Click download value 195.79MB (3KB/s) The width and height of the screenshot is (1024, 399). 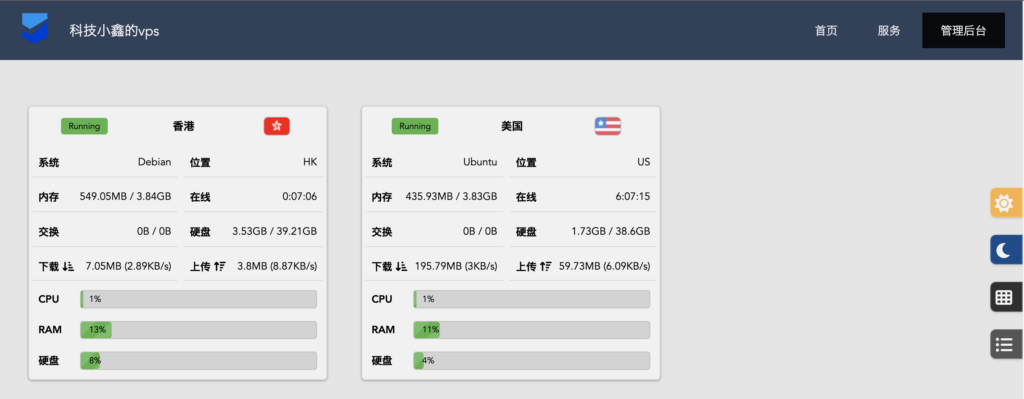point(456,266)
